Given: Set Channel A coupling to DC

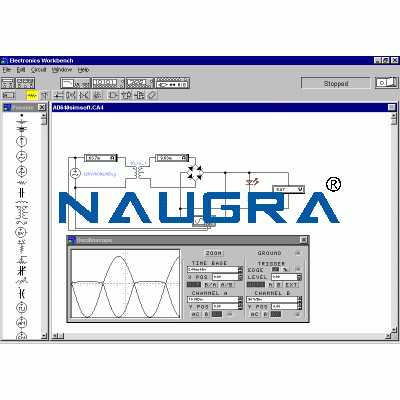Looking at the screenshot, I should 217,314.
